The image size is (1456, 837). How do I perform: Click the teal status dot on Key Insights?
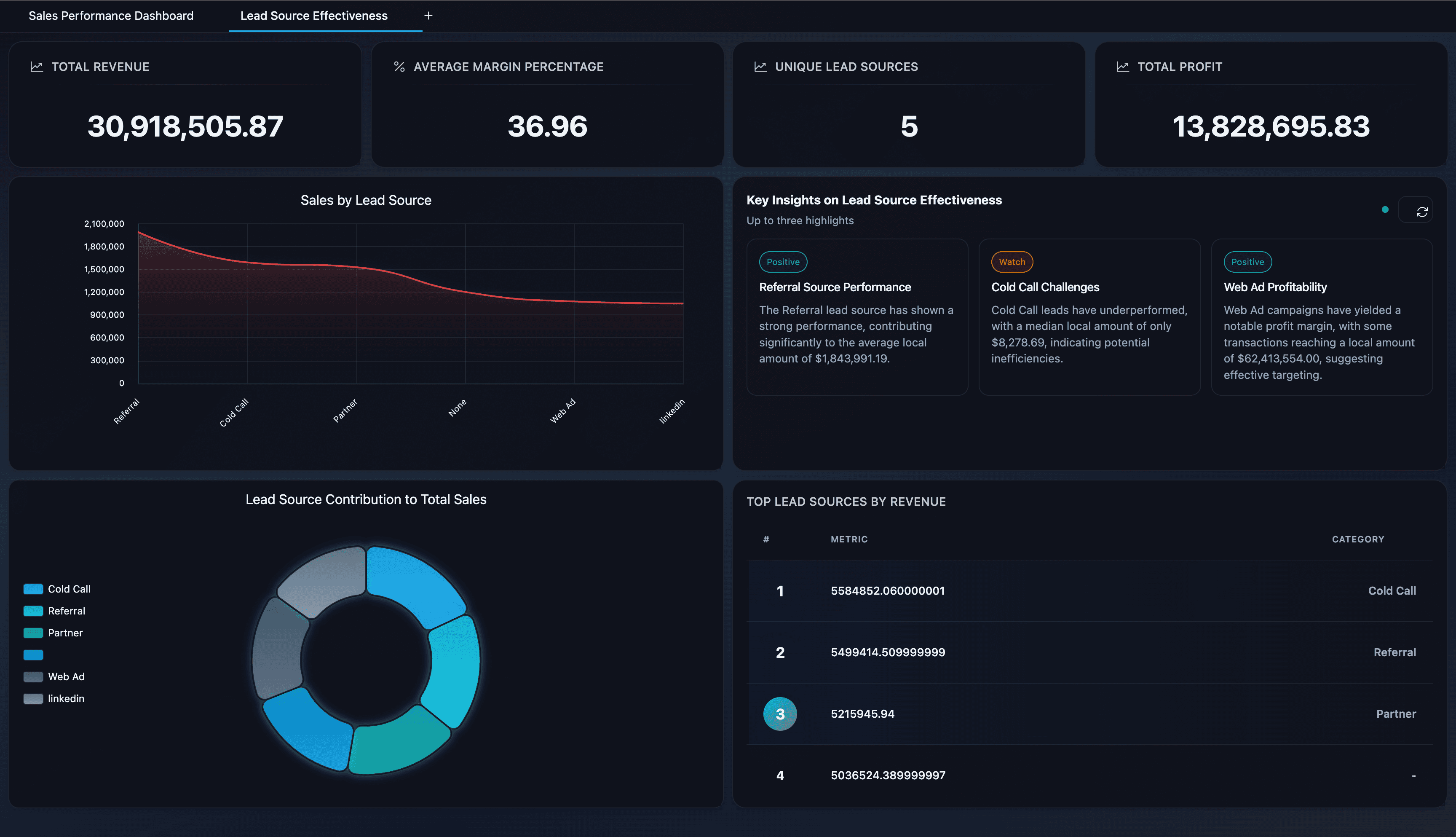[1385, 210]
